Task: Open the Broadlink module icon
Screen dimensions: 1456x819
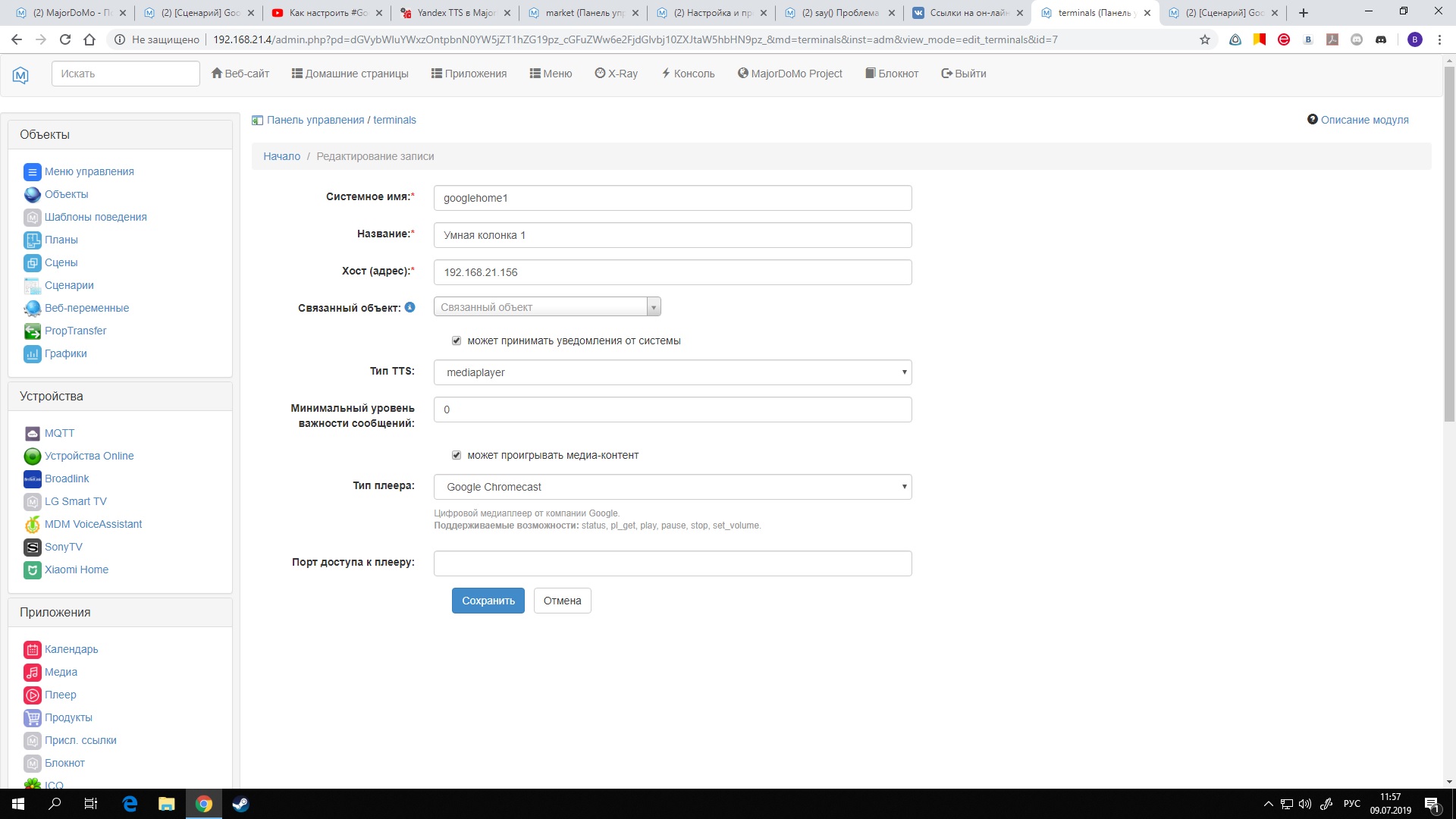Action: point(32,479)
